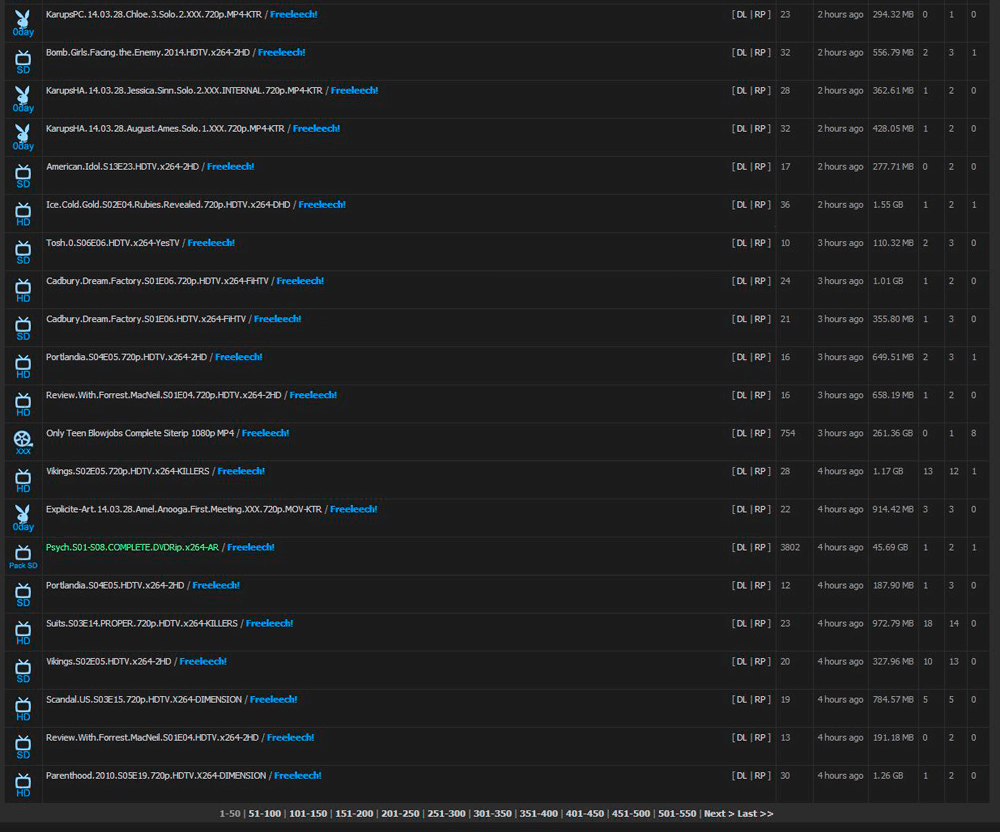Viewport: 1000px width, 832px height.
Task: Open Parenthood.2010.S05E19.720p torrent link
Action: 156,775
